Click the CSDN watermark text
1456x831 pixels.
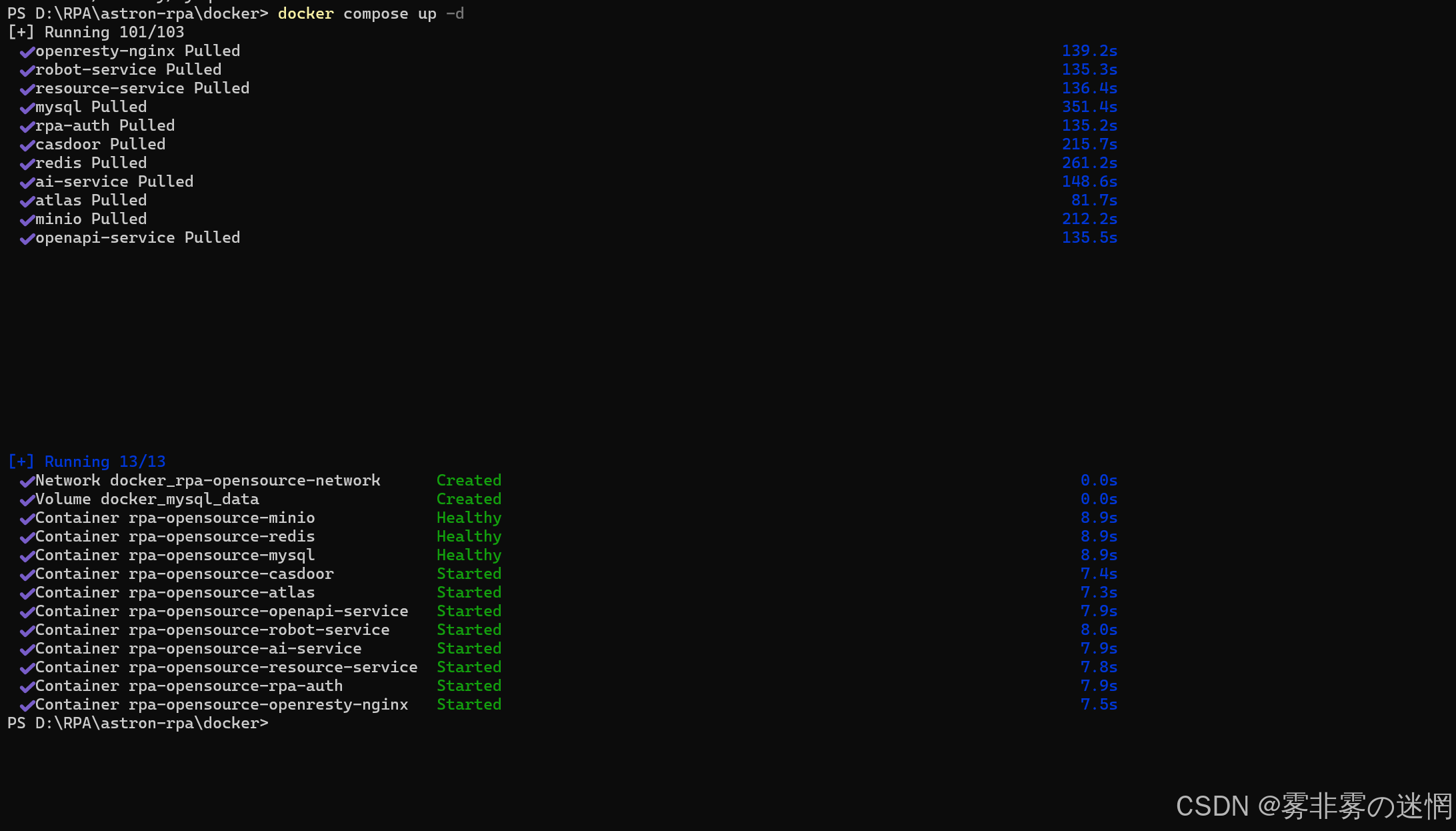1313,806
